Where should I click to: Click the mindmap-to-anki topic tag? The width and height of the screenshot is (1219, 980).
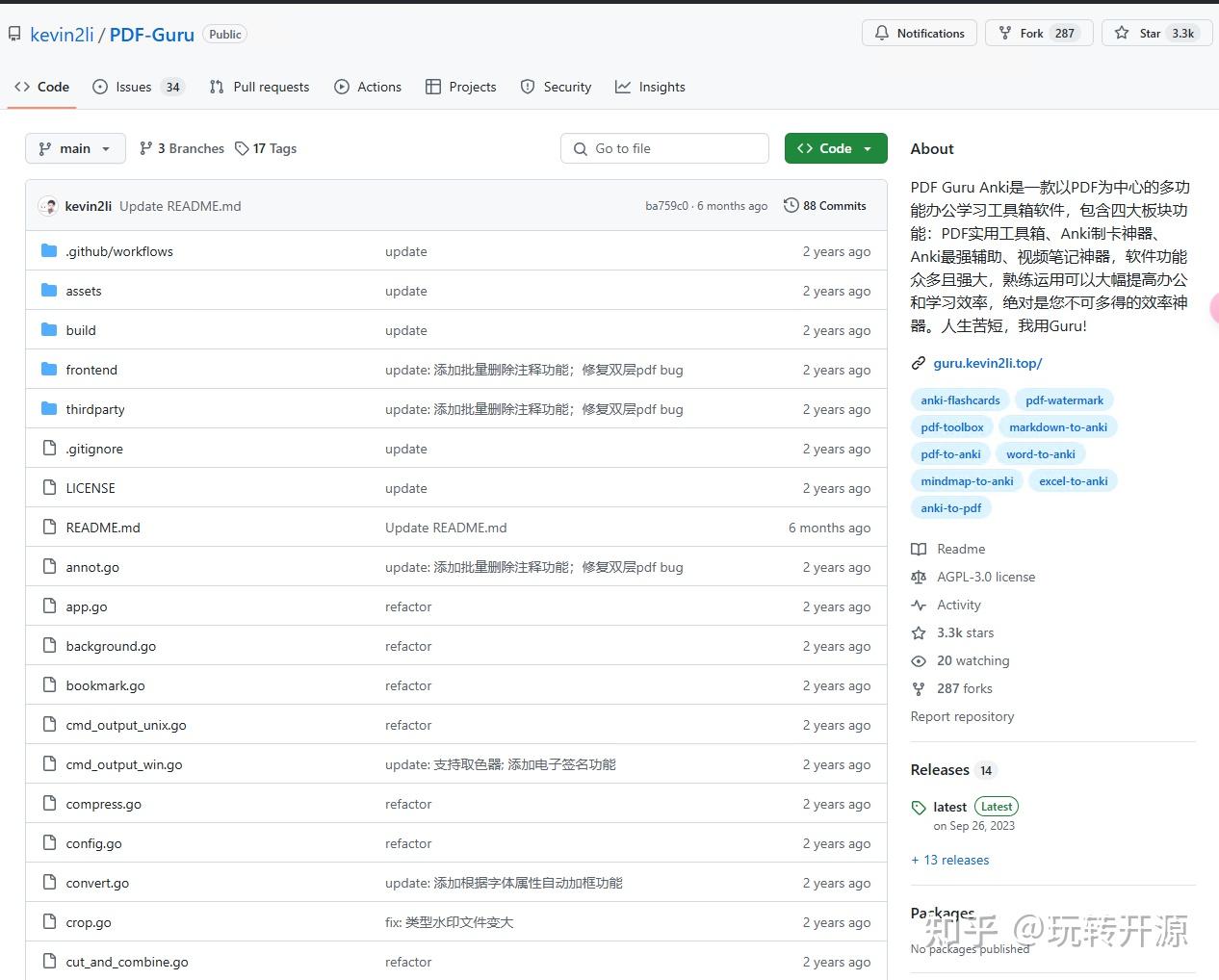tap(967, 481)
